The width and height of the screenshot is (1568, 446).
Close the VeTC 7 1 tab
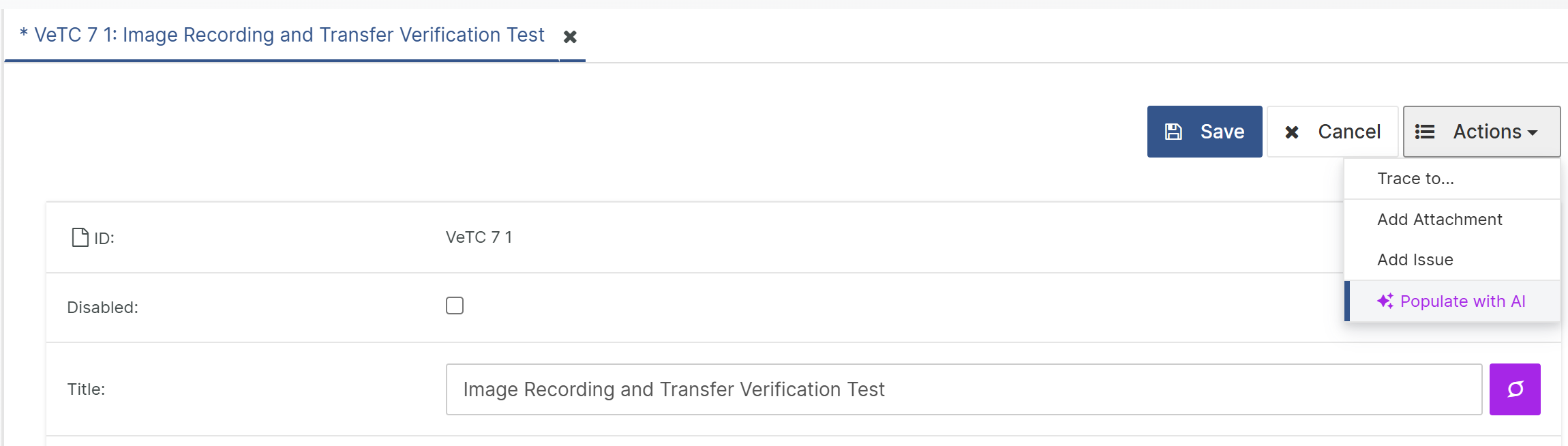[570, 37]
